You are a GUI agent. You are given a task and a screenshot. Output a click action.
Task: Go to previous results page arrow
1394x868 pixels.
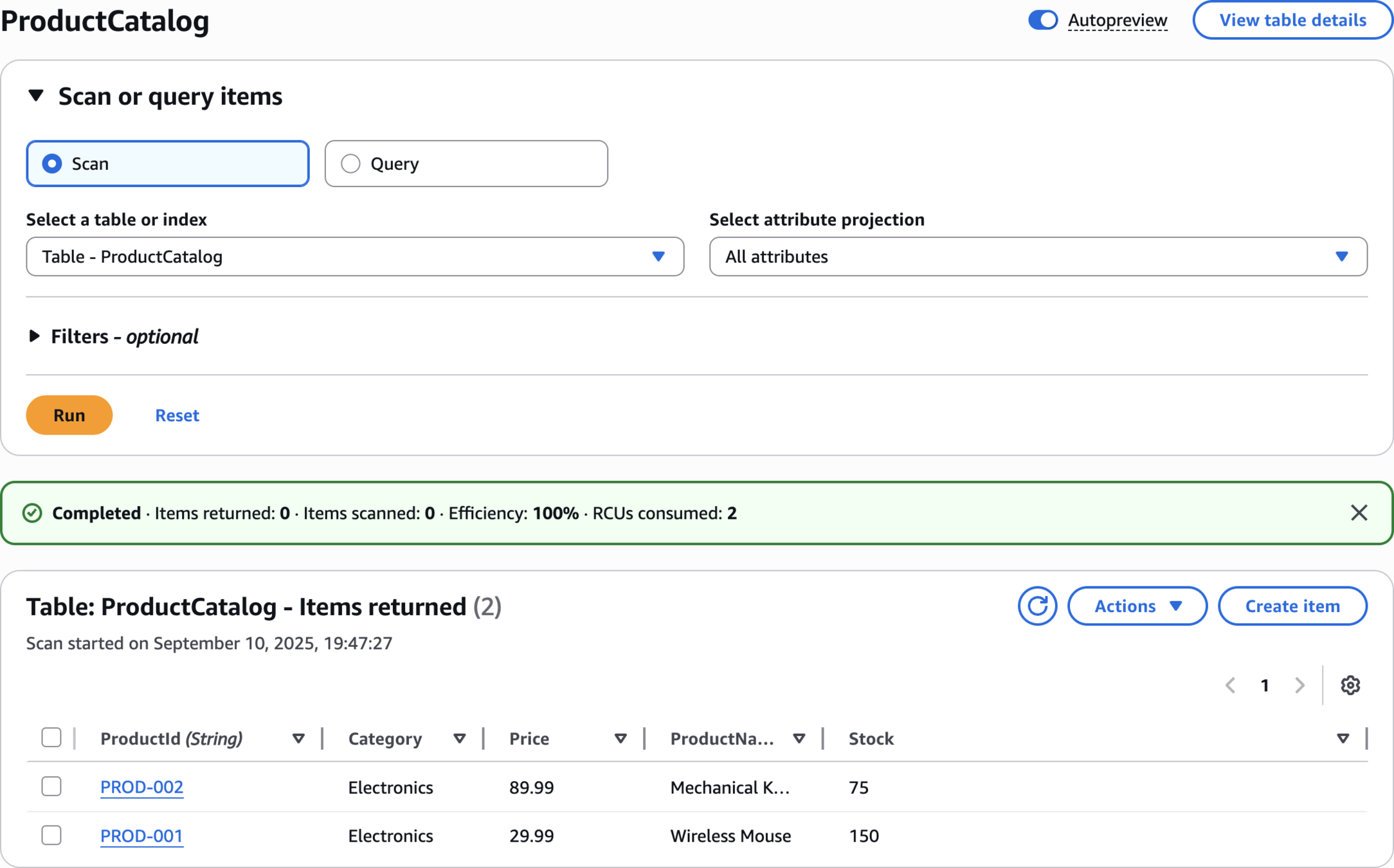coord(1231,685)
